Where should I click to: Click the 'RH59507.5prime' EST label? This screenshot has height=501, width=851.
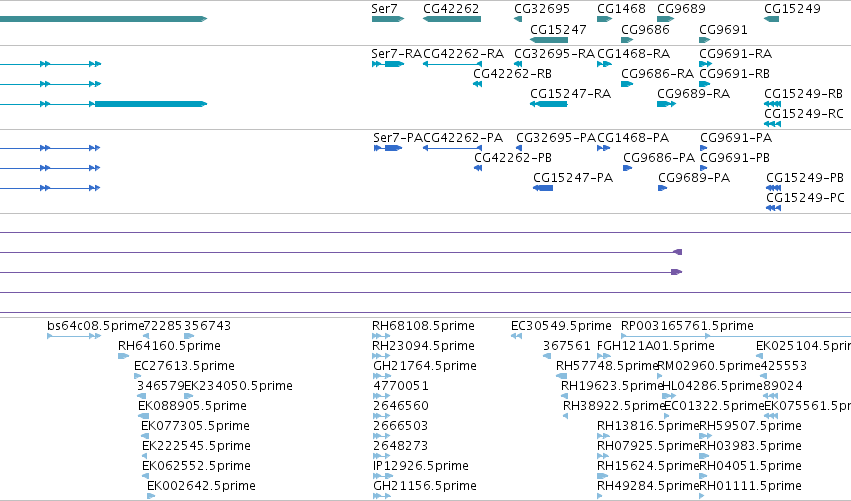point(751,426)
